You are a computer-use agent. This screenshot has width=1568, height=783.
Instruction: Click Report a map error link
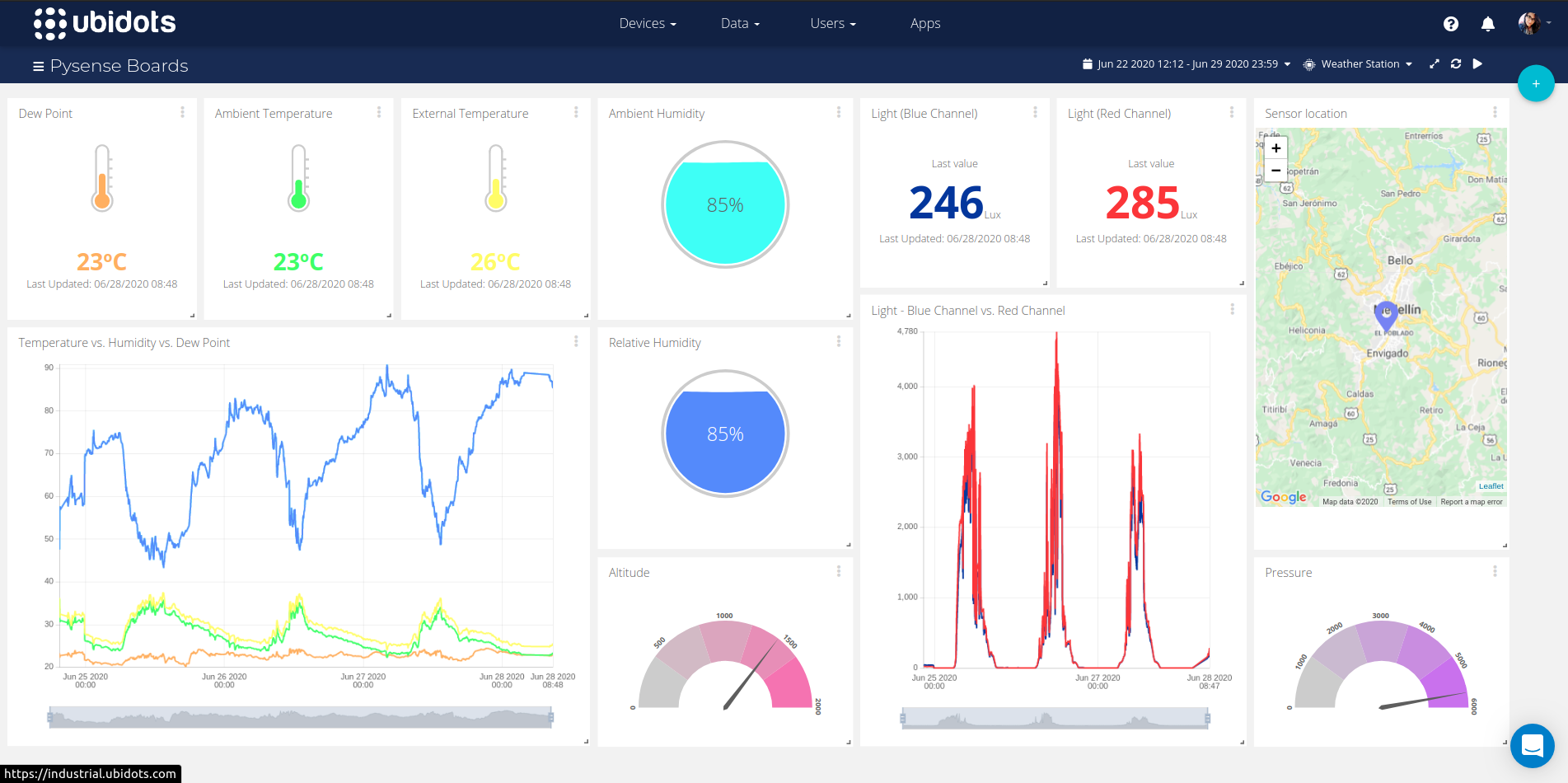tap(1472, 502)
